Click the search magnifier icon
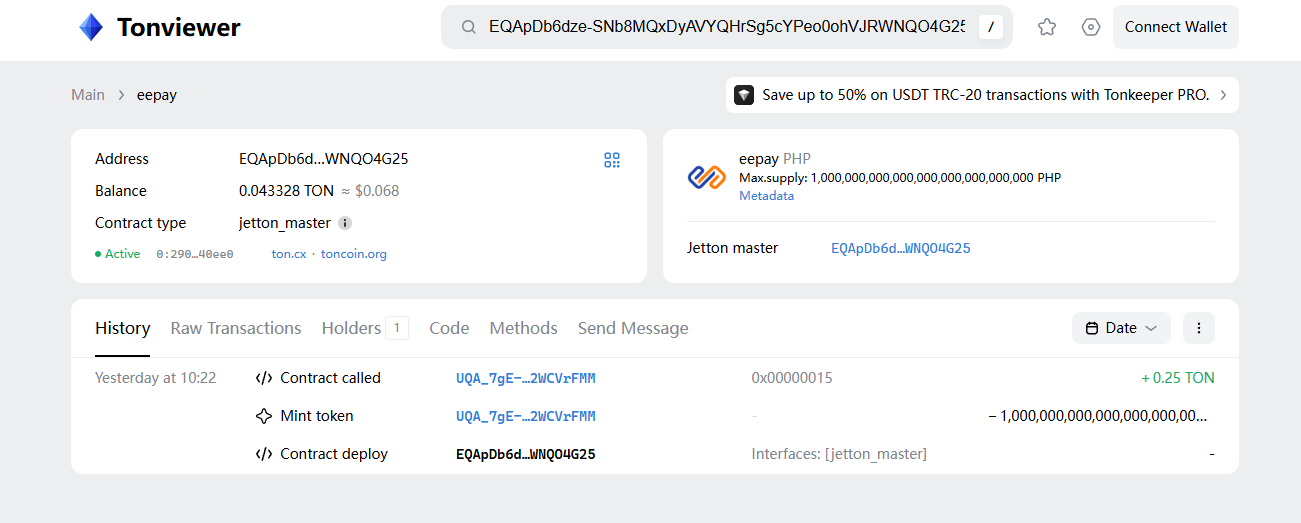The width and height of the screenshot is (1301, 523). pyautogui.click(x=468, y=27)
